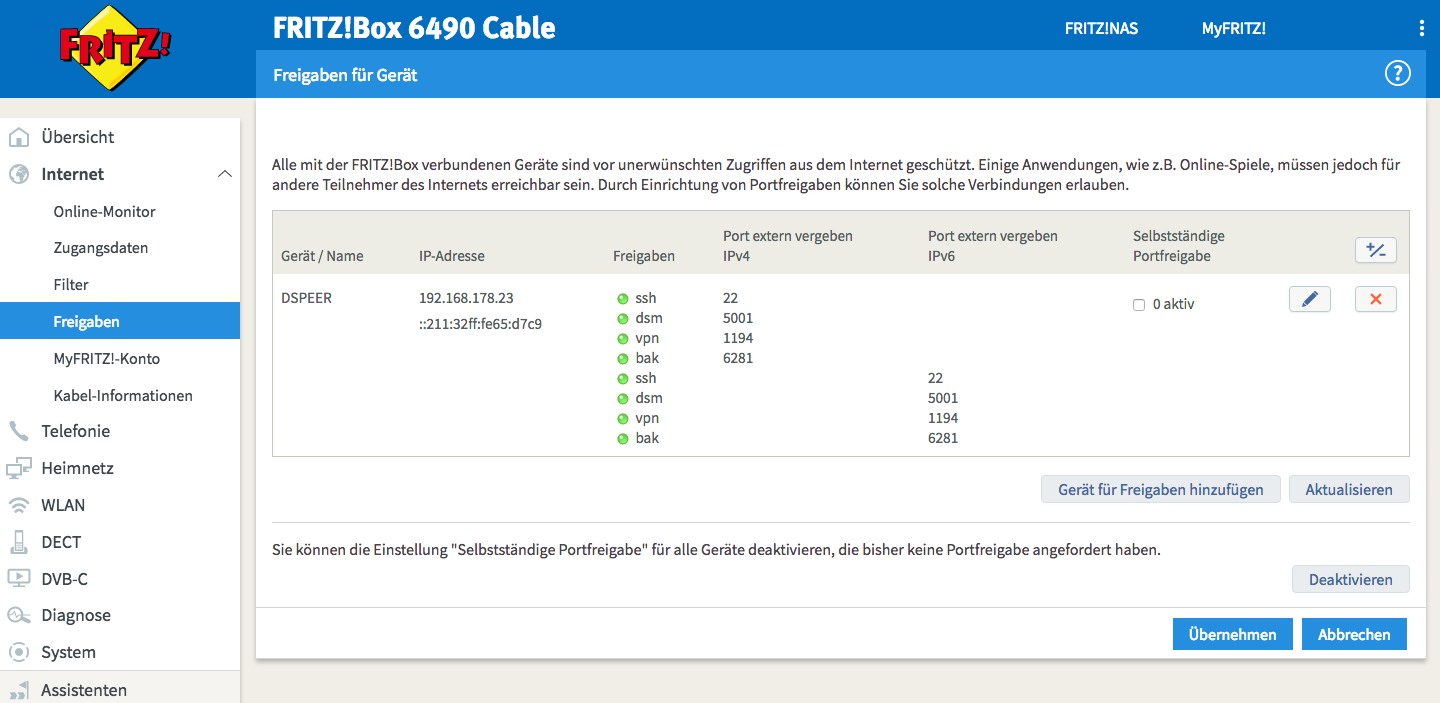
Task: Click the FRITZ! logo
Action: coord(115,48)
